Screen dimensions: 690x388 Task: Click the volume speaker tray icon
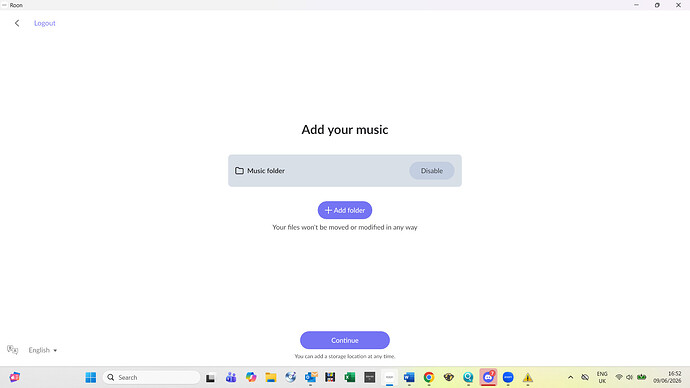[629, 377]
